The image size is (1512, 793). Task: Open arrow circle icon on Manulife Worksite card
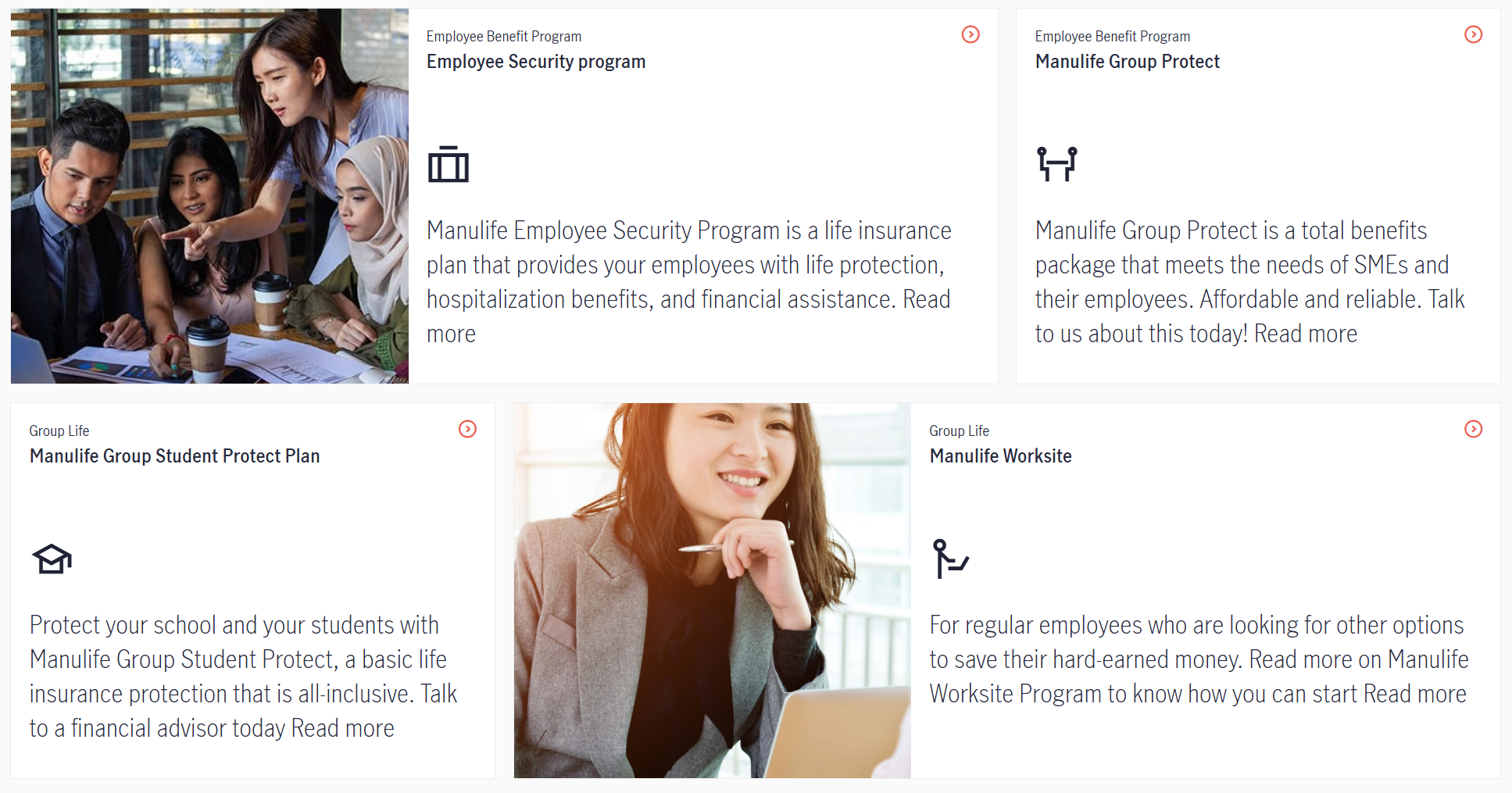point(1473,429)
